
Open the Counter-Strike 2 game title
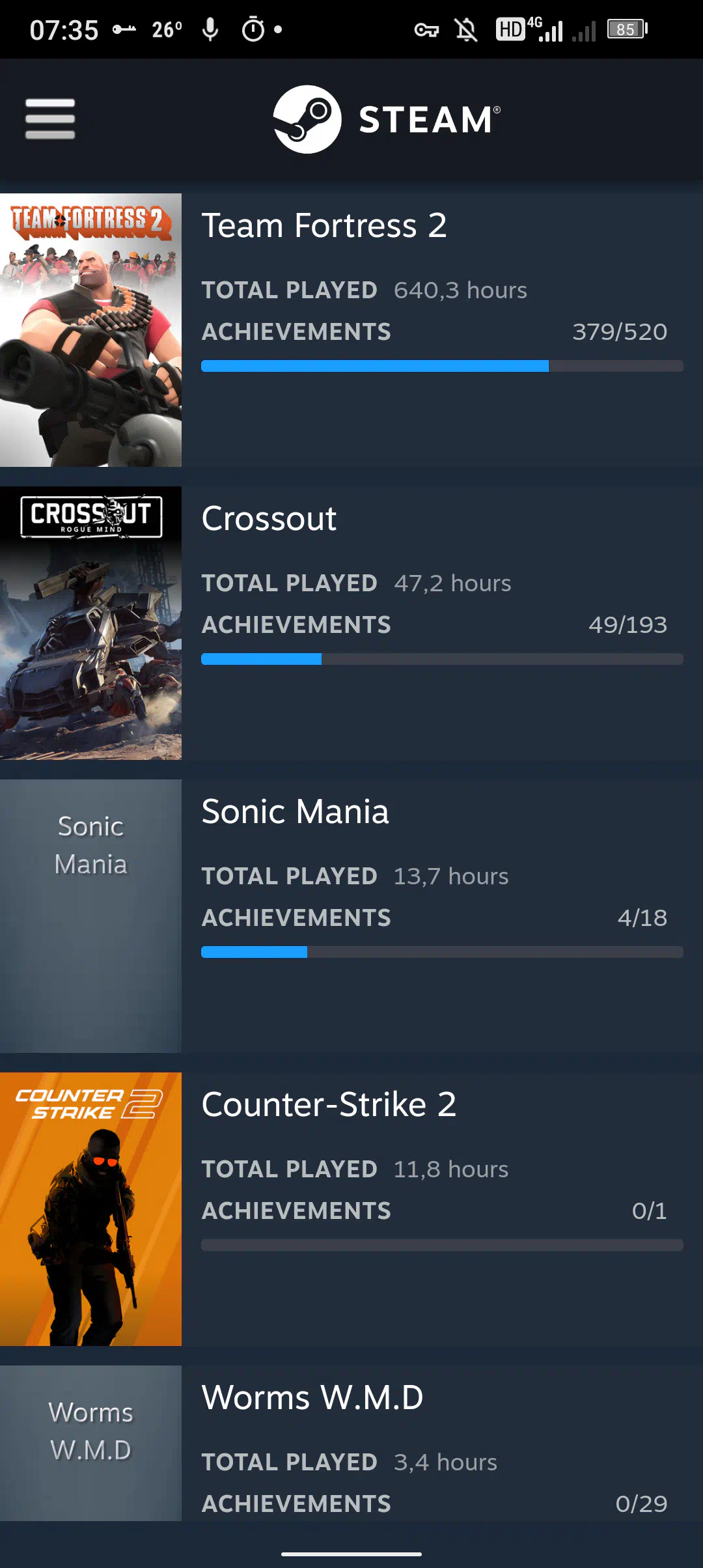click(x=329, y=1105)
